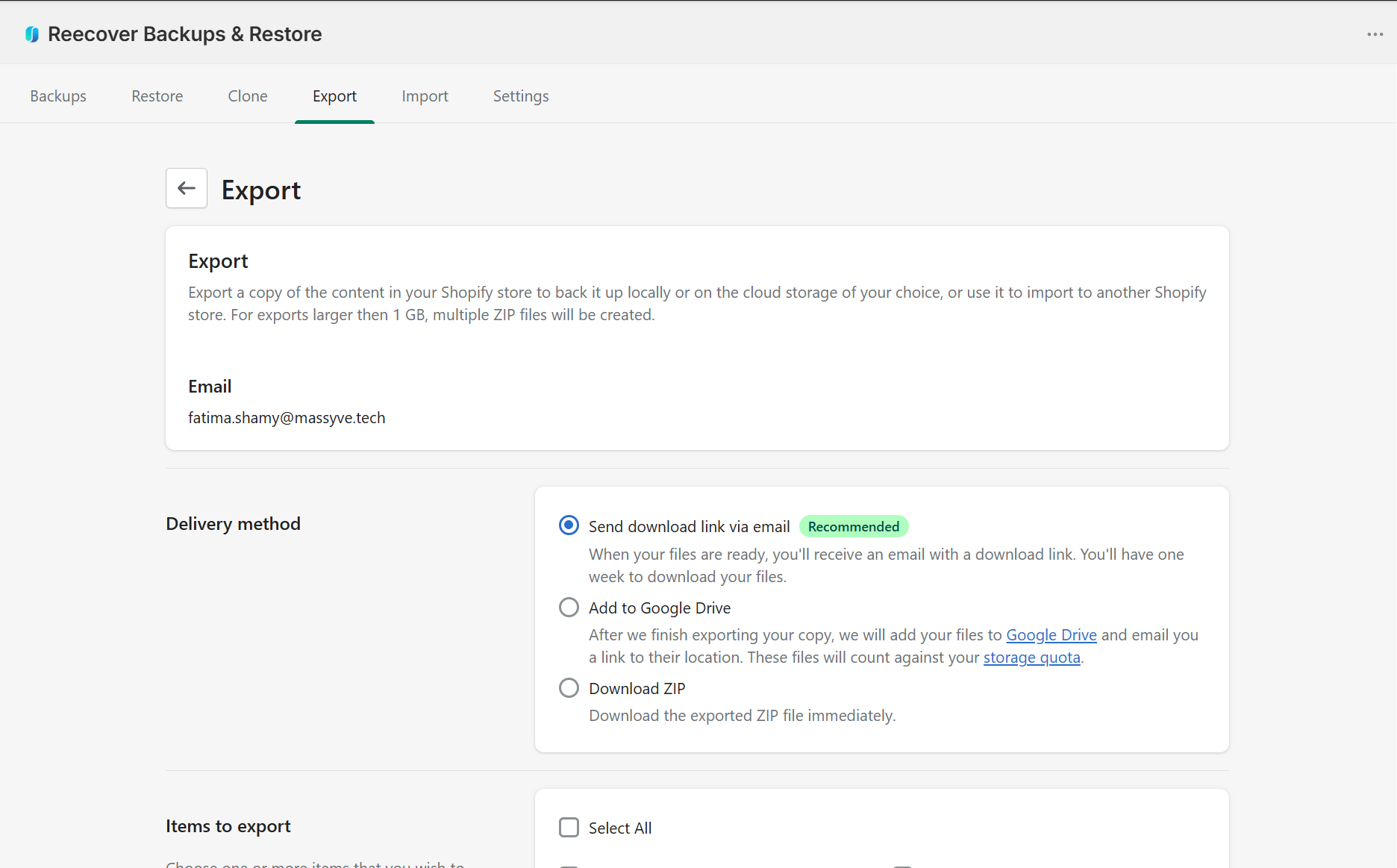Tick the Select All checkbox
1397x868 pixels.
click(569, 828)
